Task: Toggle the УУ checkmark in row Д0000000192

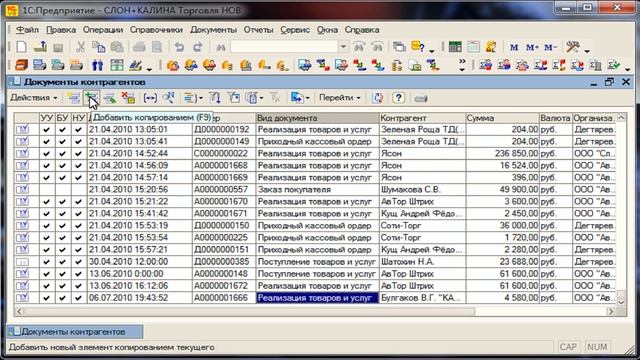Action: coord(47,130)
